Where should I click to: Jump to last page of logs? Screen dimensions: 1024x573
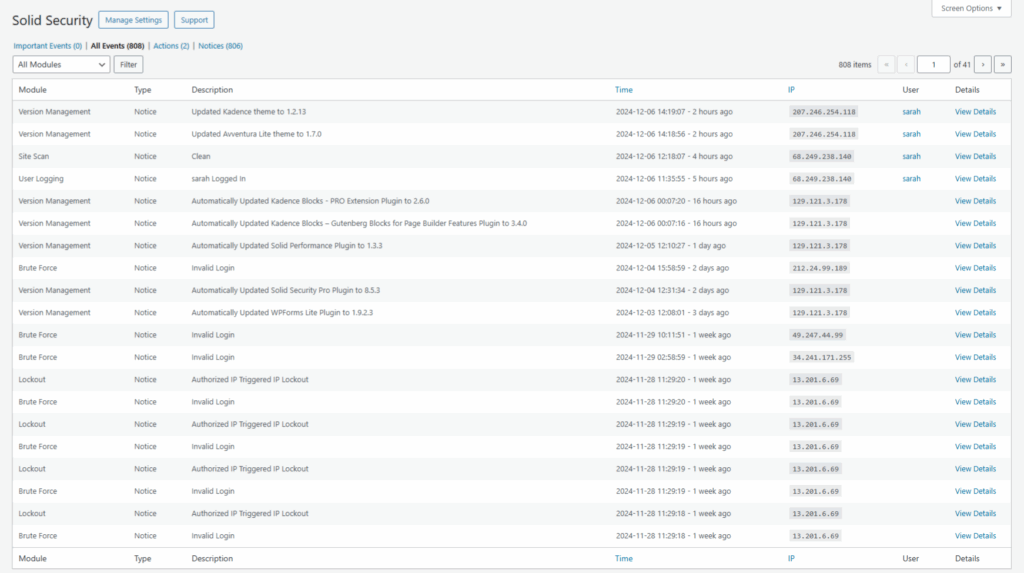(1002, 64)
